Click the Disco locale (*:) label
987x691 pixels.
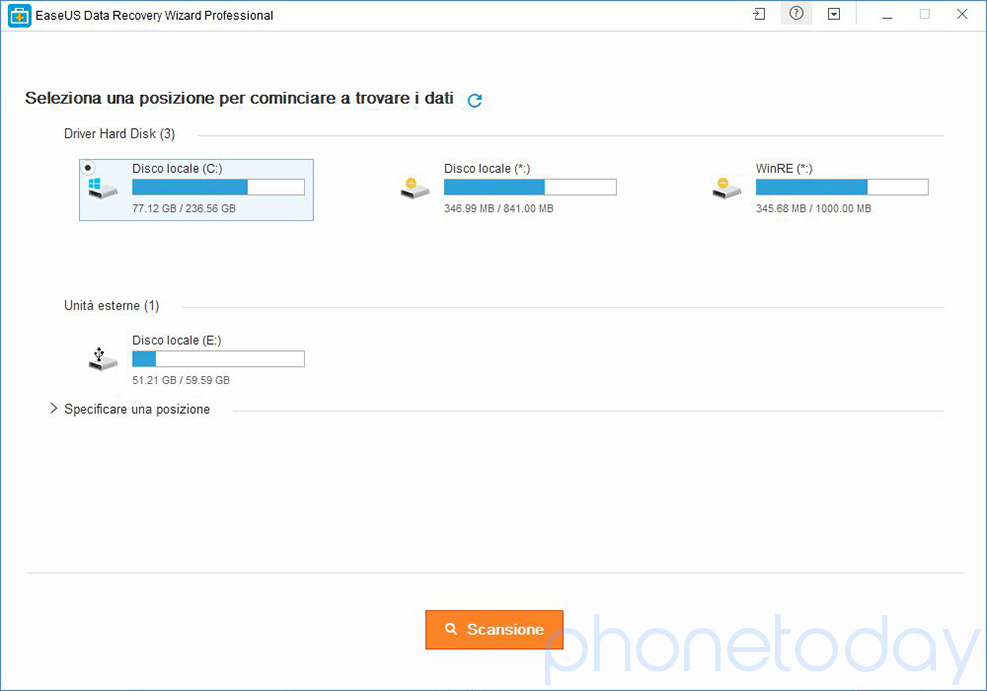point(487,169)
